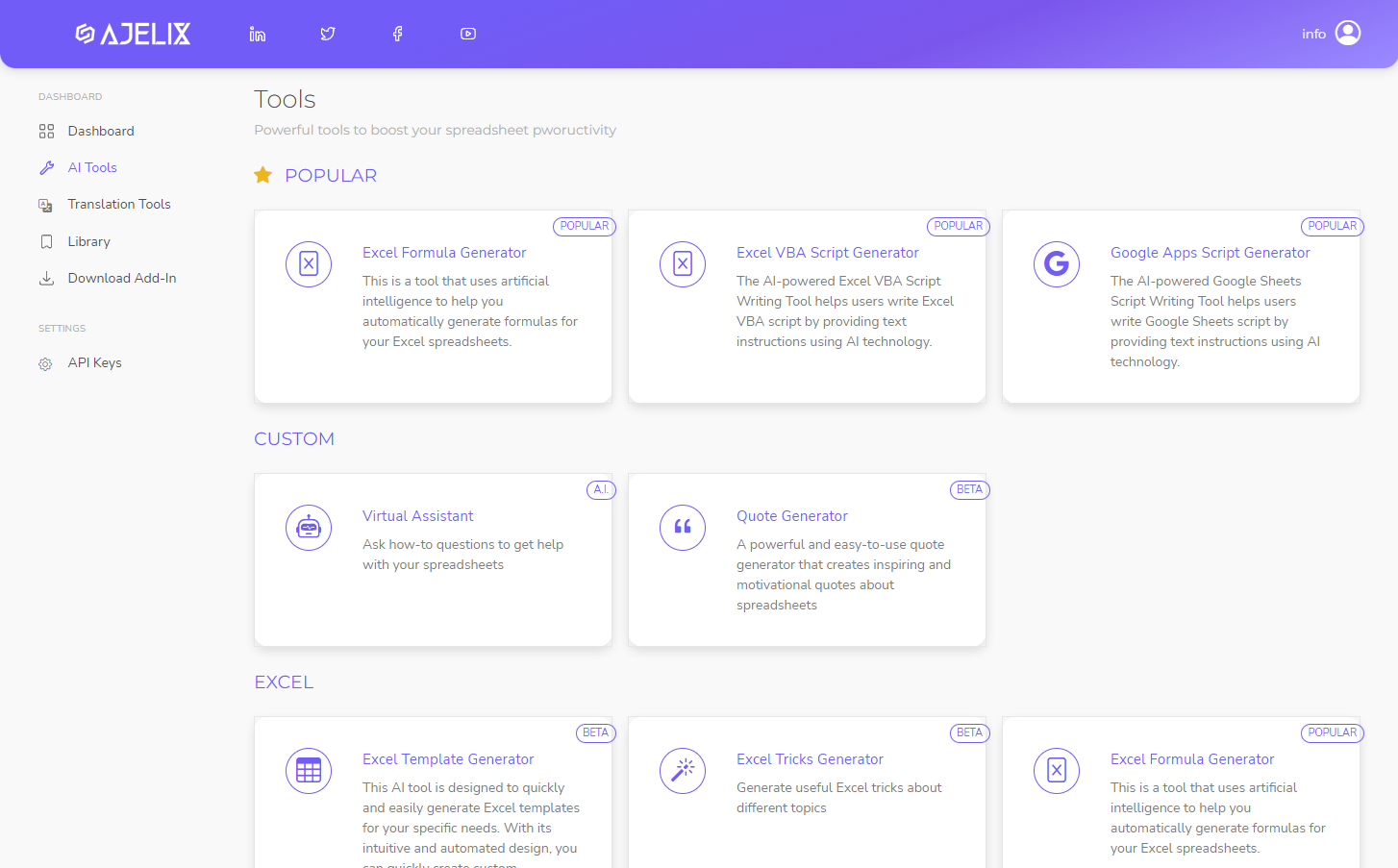Click the Excel Tricks Generator magic wand icon
1398x868 pixels.
683,770
